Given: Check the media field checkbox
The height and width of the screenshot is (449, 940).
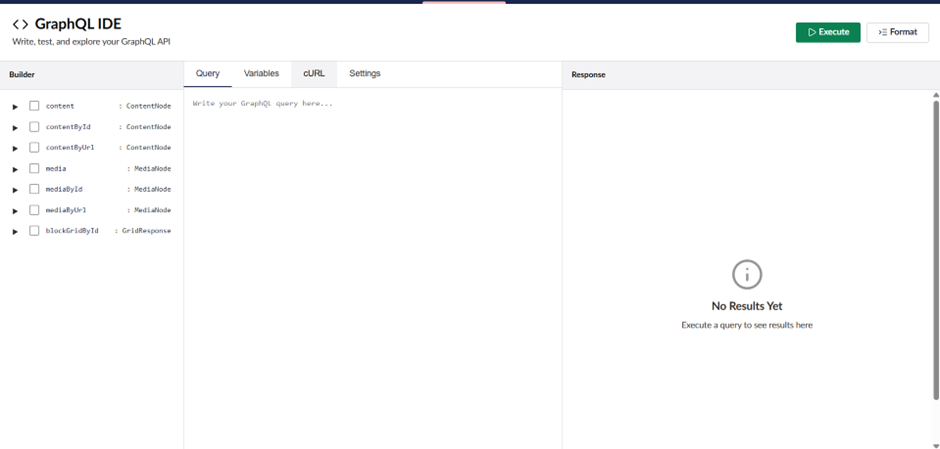Looking at the screenshot, I should (34, 168).
